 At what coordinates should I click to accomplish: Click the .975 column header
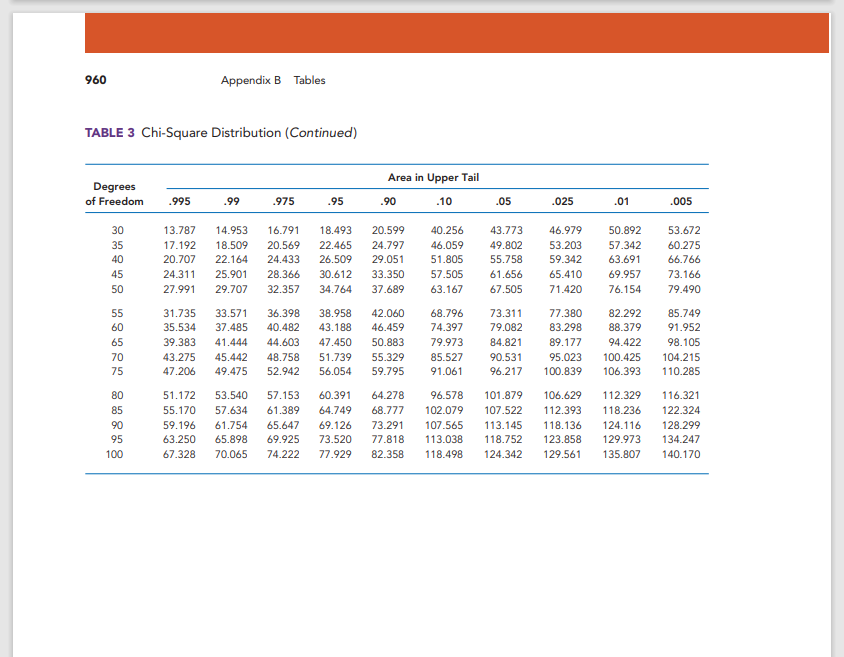284,201
